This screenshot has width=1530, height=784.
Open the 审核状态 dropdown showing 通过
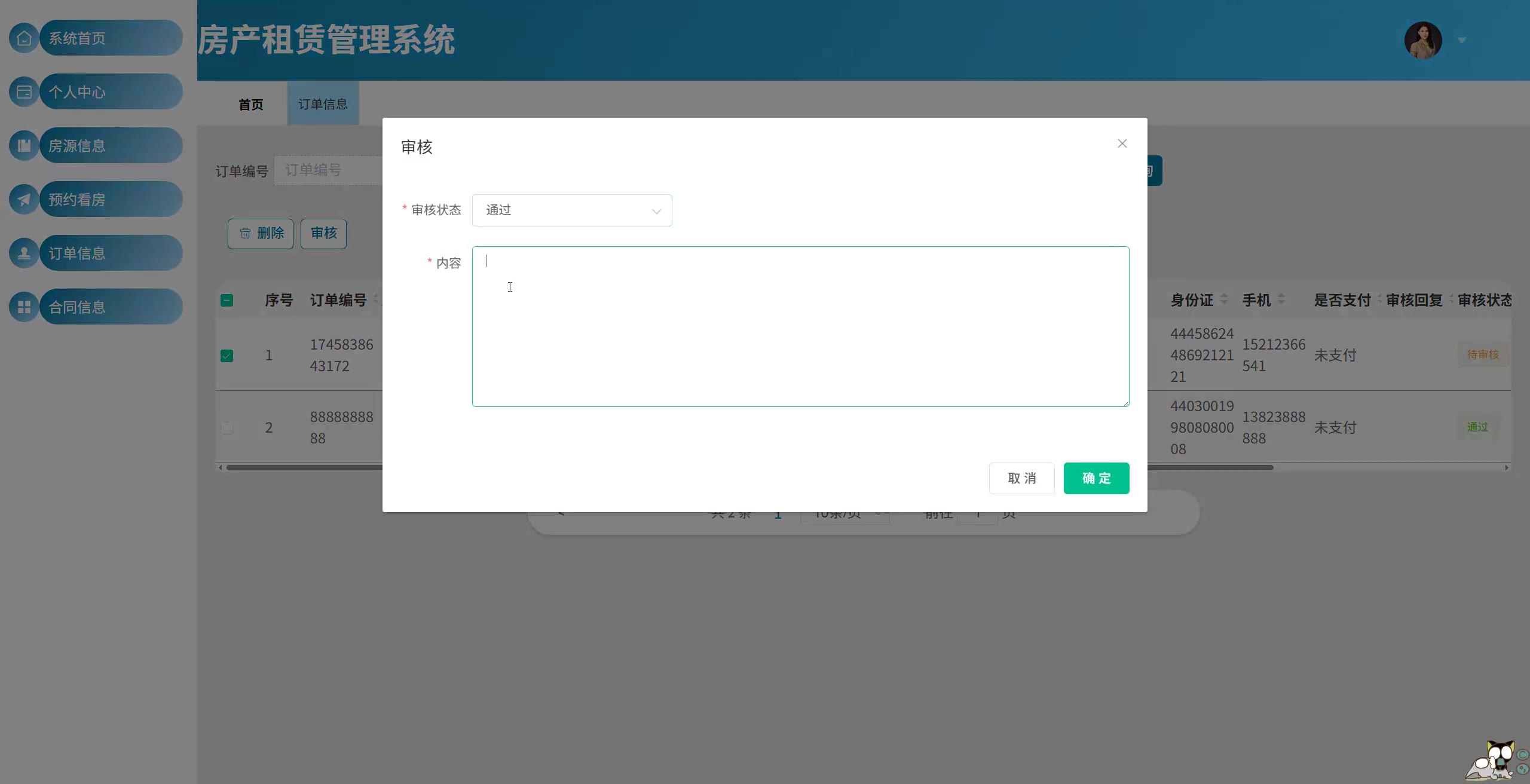(571, 210)
